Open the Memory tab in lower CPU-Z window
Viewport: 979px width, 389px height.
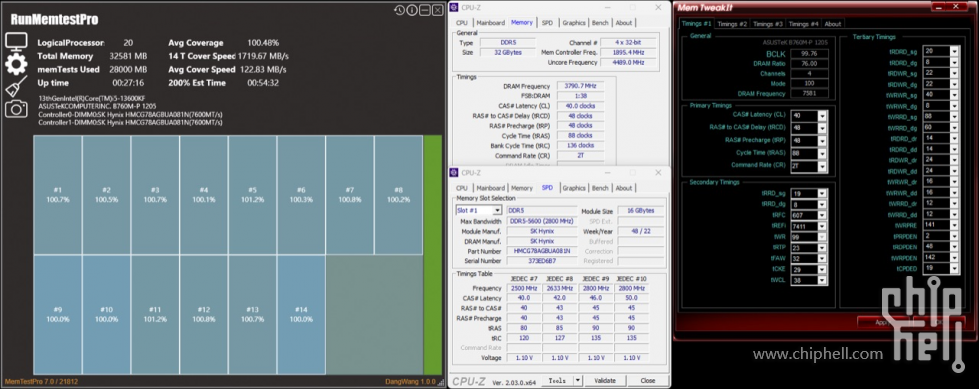pos(522,189)
